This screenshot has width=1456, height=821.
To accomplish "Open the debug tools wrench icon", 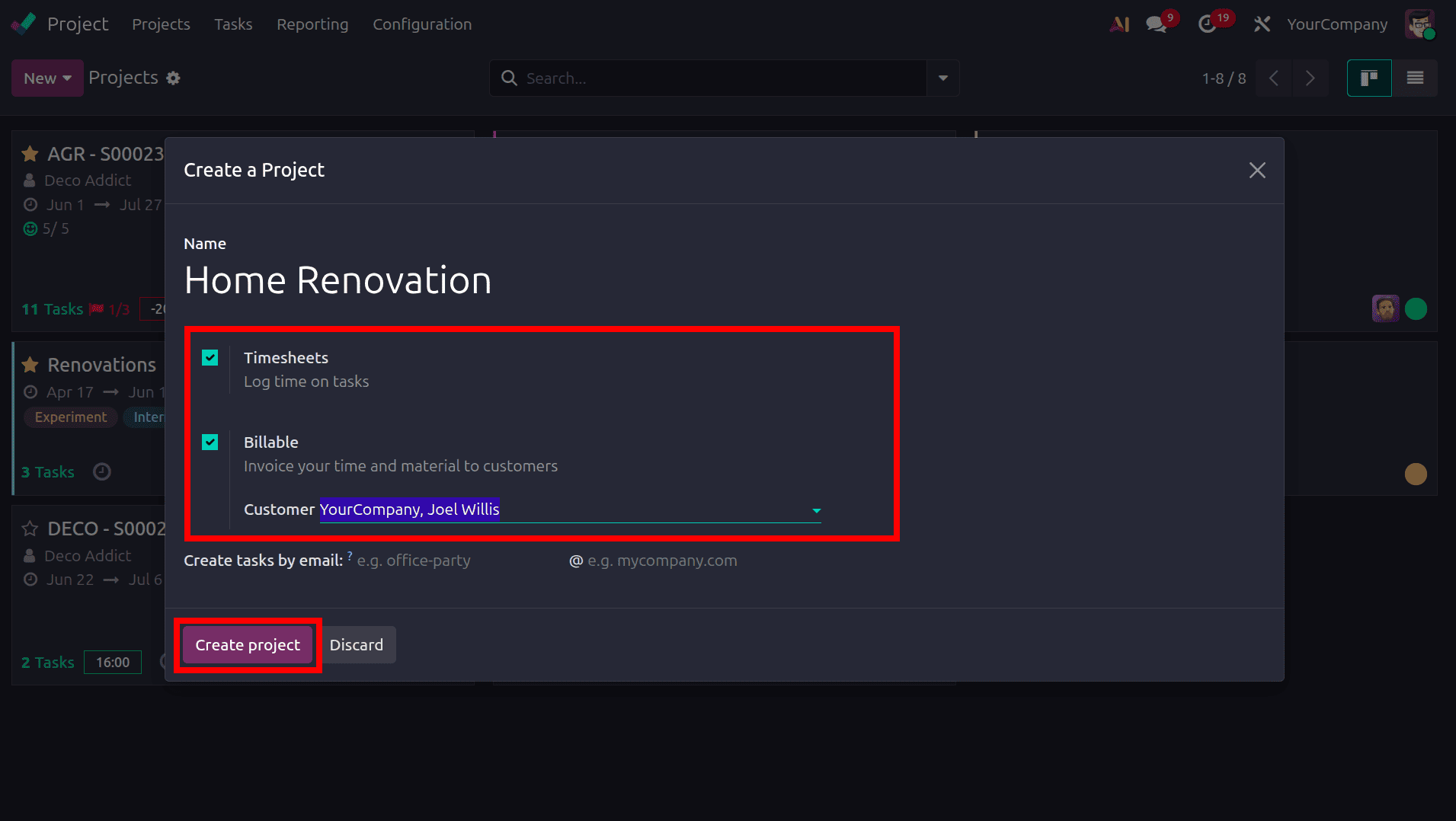I will [x=1262, y=24].
